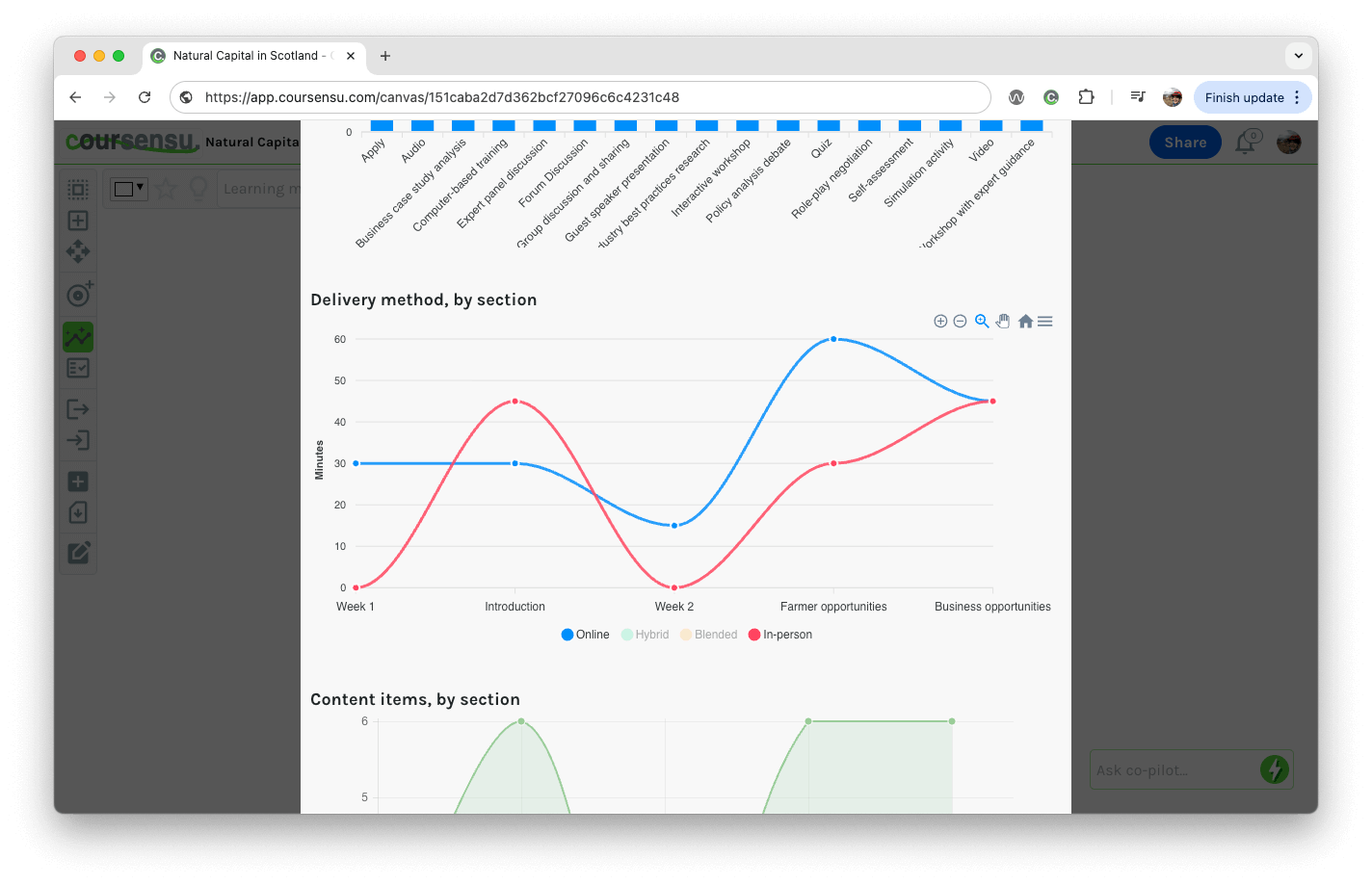Click the chart zoom out minus icon

[960, 322]
